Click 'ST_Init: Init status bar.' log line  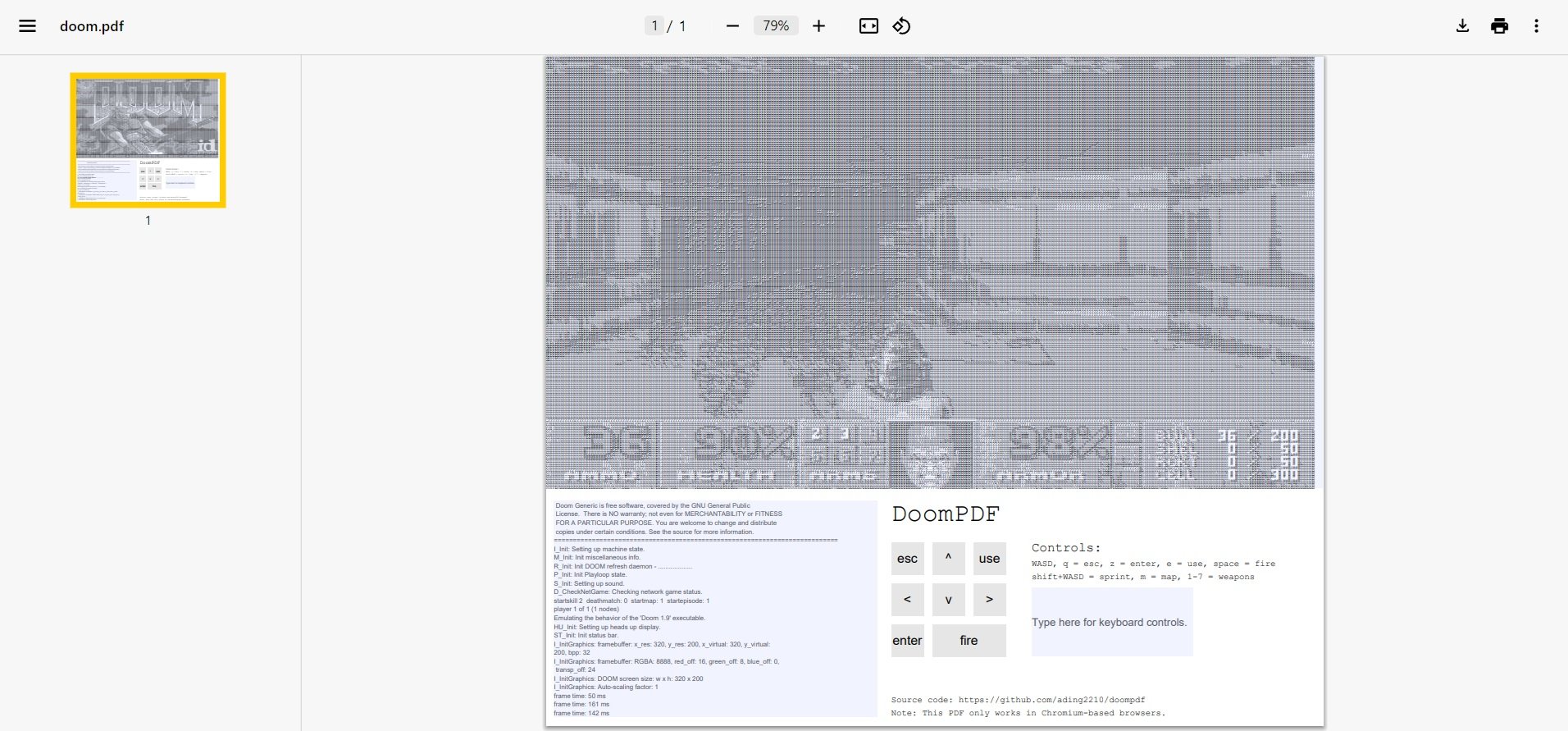(586, 635)
